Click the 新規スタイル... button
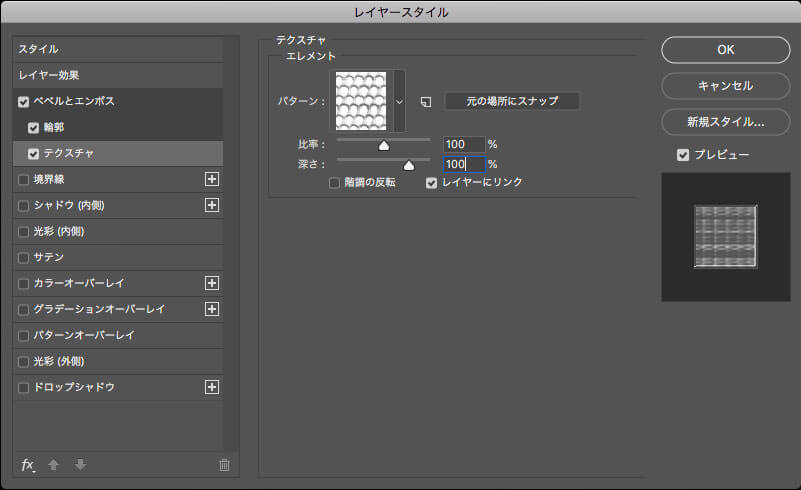 (x=725, y=122)
